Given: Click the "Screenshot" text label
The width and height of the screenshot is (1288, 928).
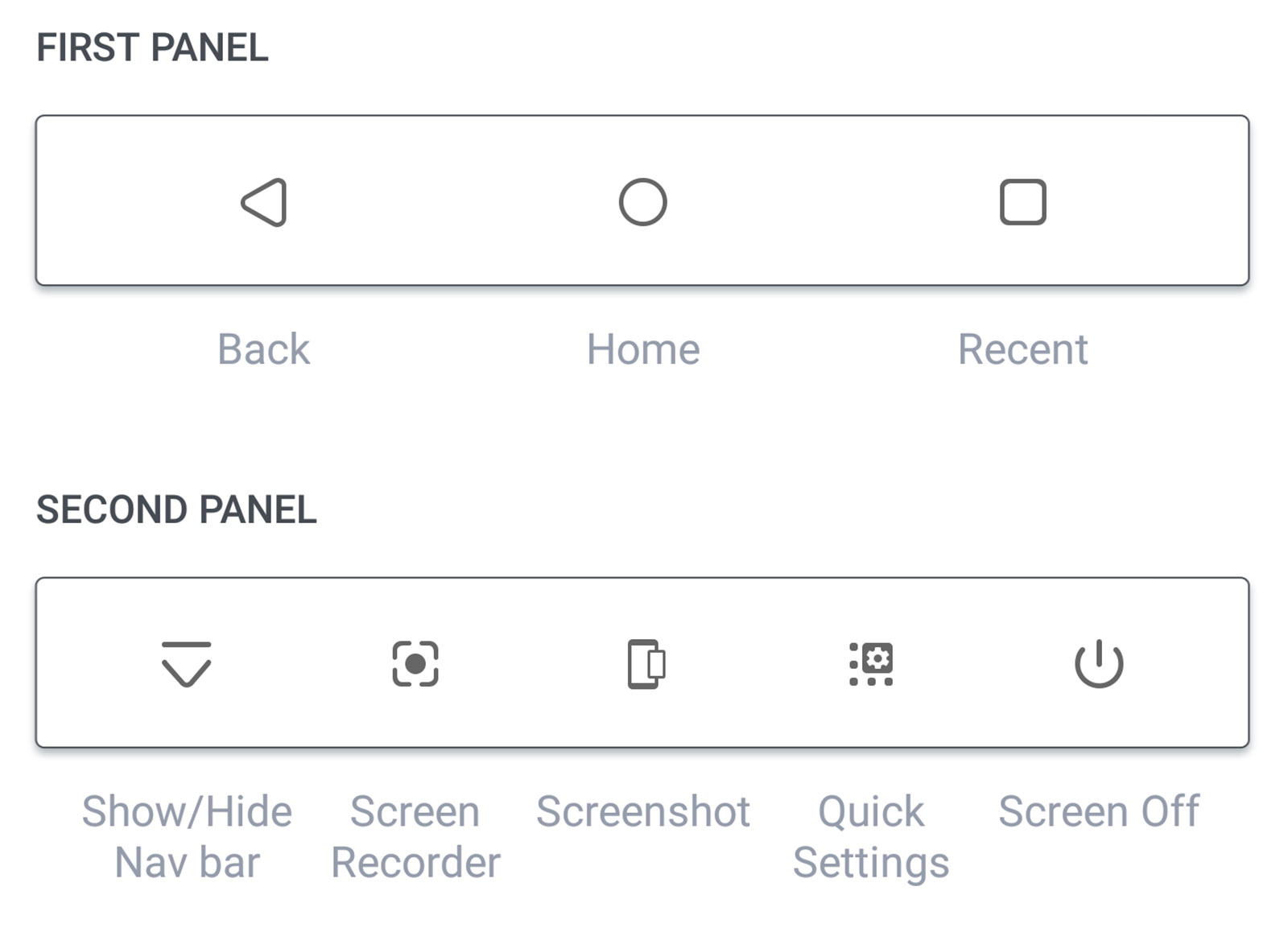Looking at the screenshot, I should (x=642, y=811).
